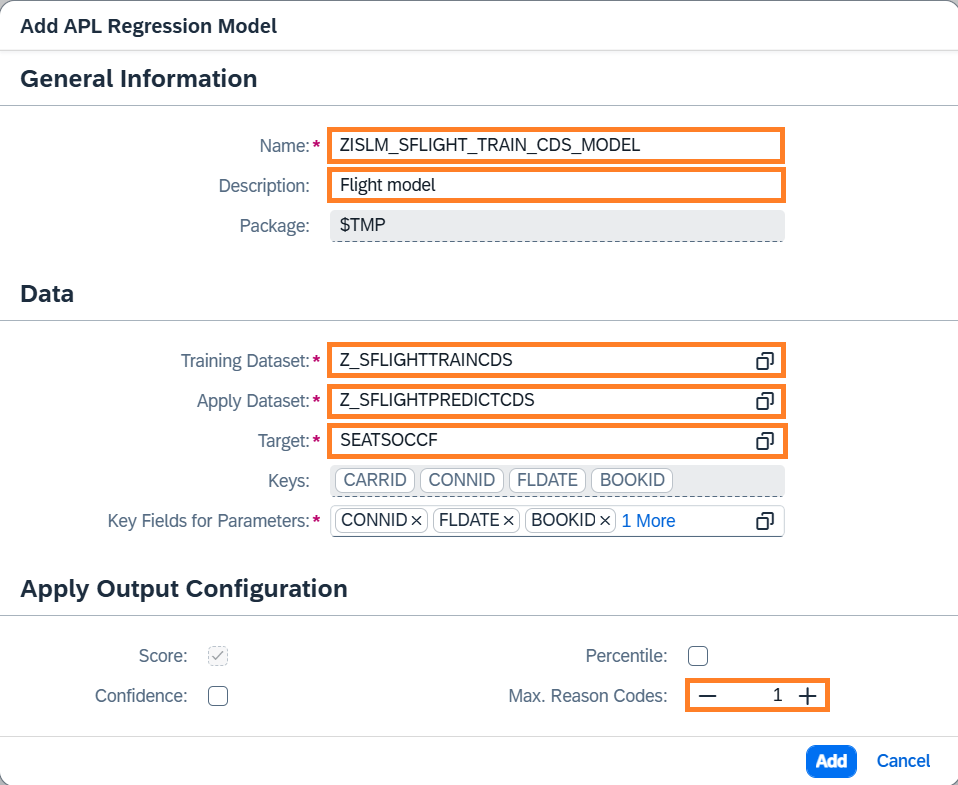Screen dimensions: 958x785
Task: Enable the Percentile checkbox
Action: click(x=698, y=656)
